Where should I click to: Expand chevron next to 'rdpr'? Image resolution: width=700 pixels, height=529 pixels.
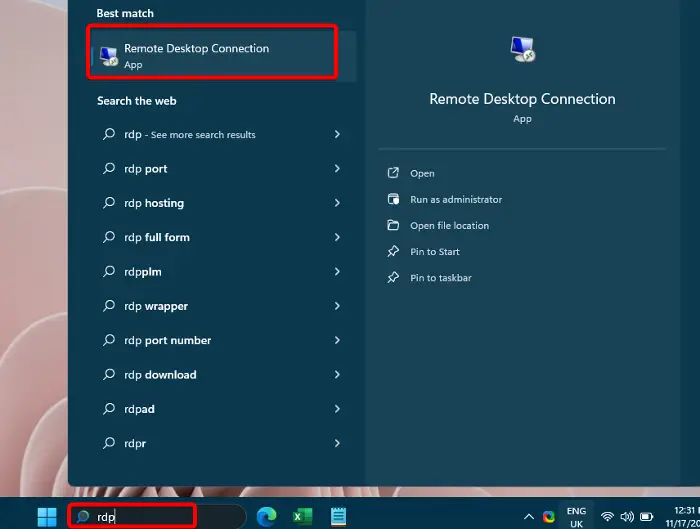pyautogui.click(x=337, y=443)
